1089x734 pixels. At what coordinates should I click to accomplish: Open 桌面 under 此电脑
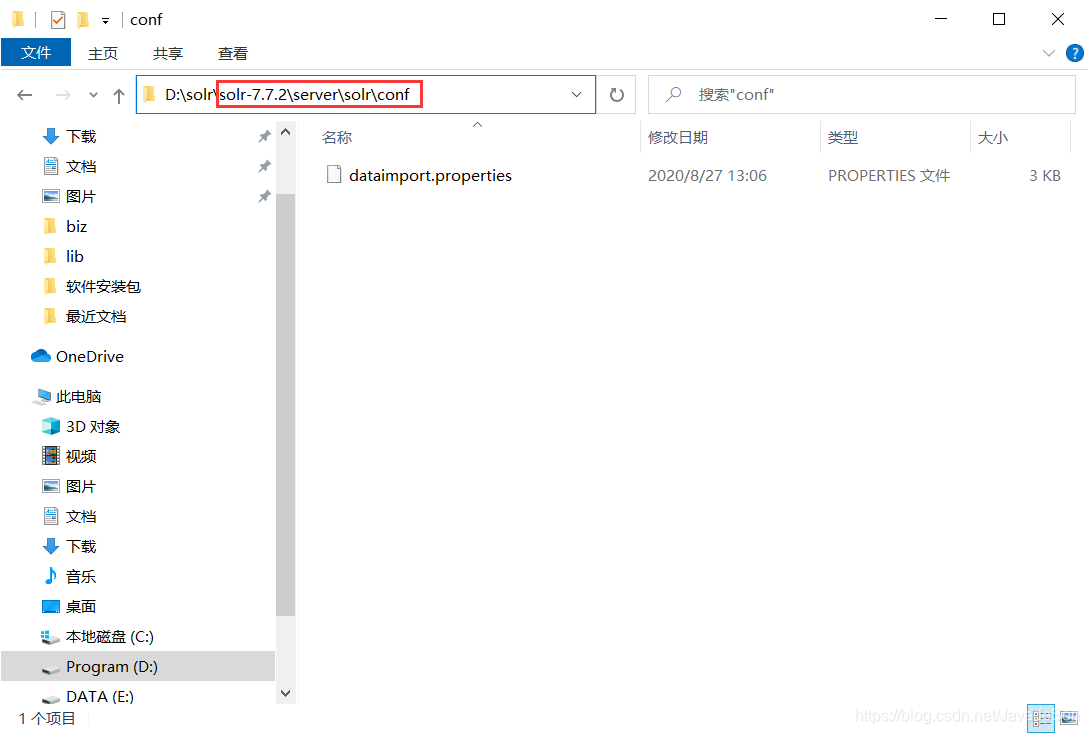(81, 607)
